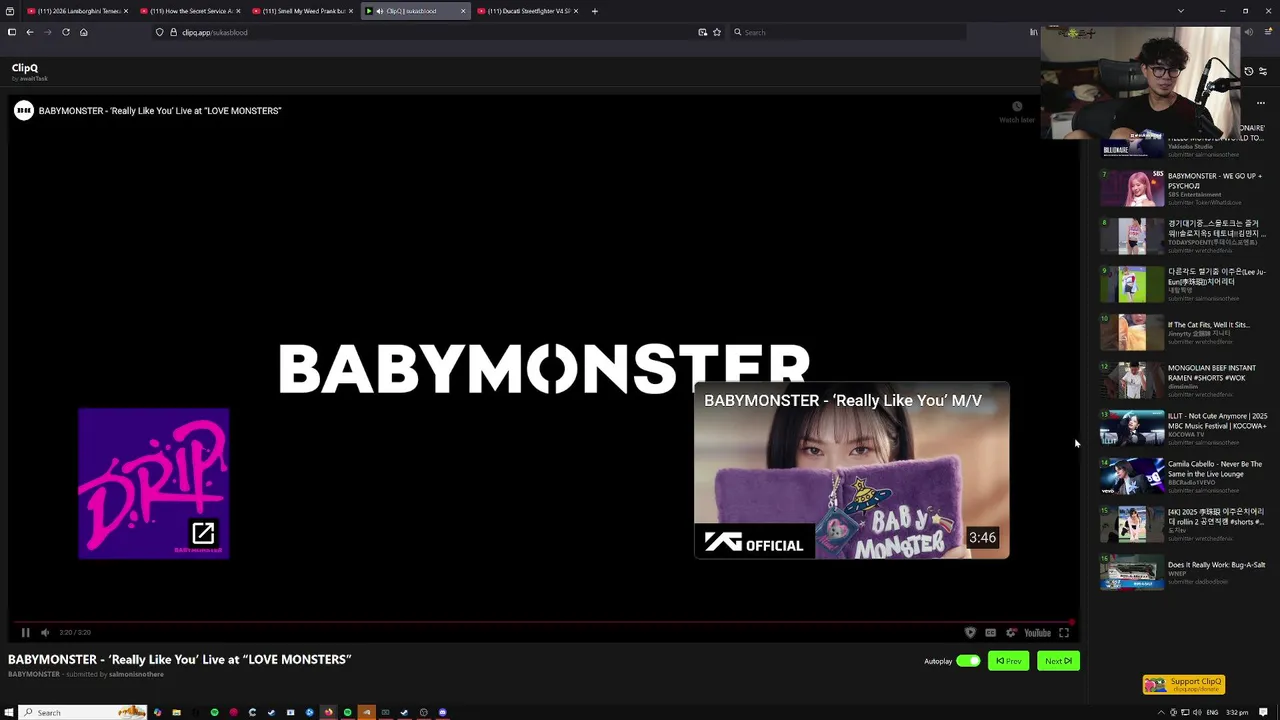1280x720 pixels.
Task: Select 'ILLIT - Not Cute Anymore' clip
Action: (x=1184, y=428)
